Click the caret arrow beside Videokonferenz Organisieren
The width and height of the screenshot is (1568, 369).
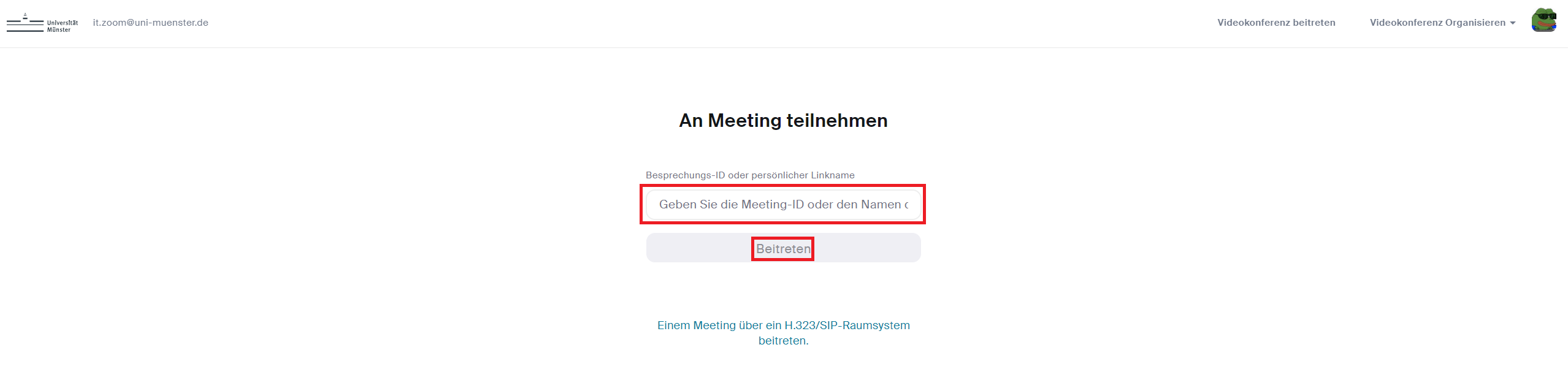(1513, 23)
